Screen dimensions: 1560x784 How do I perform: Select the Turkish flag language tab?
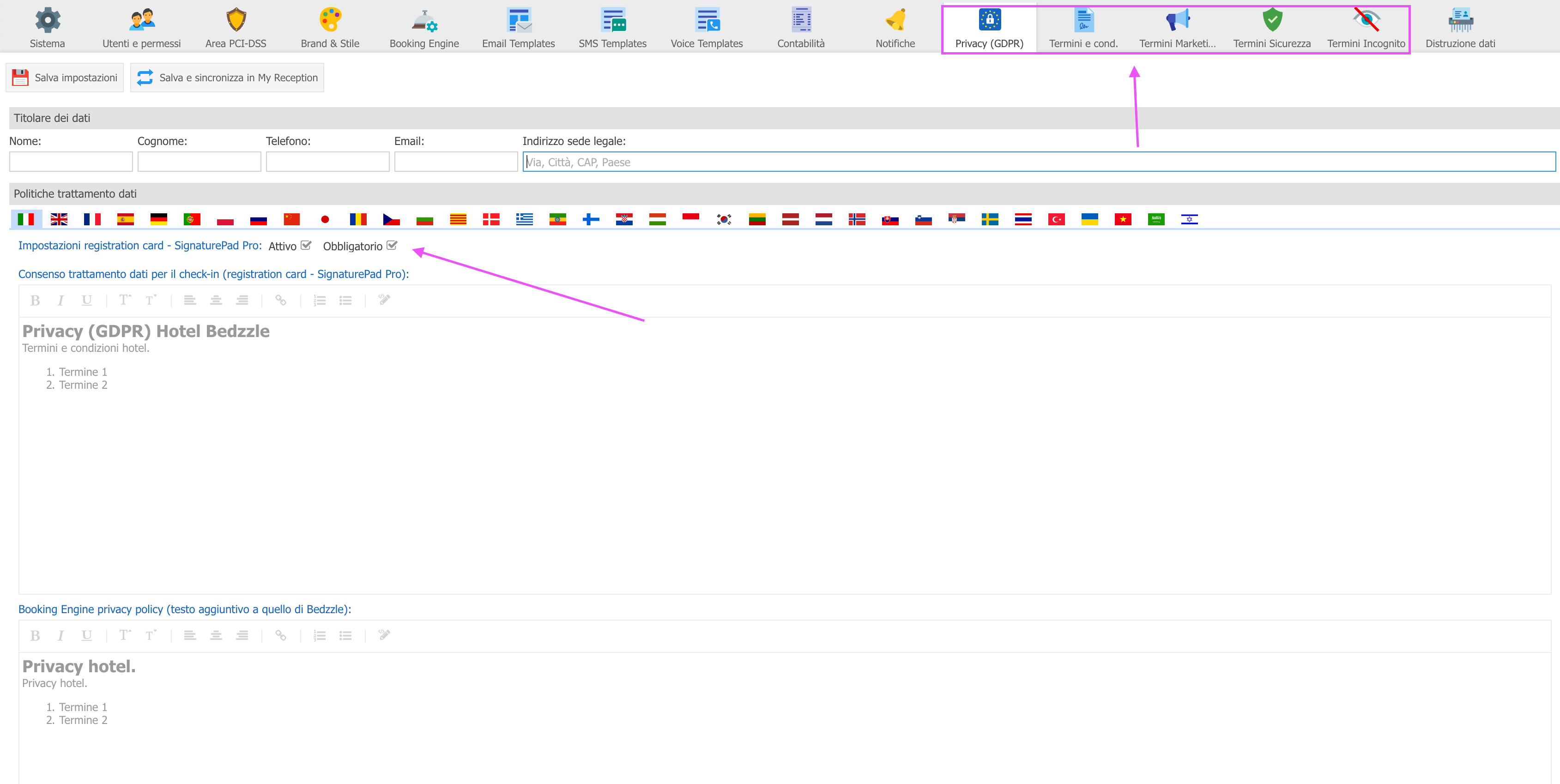point(1057,219)
